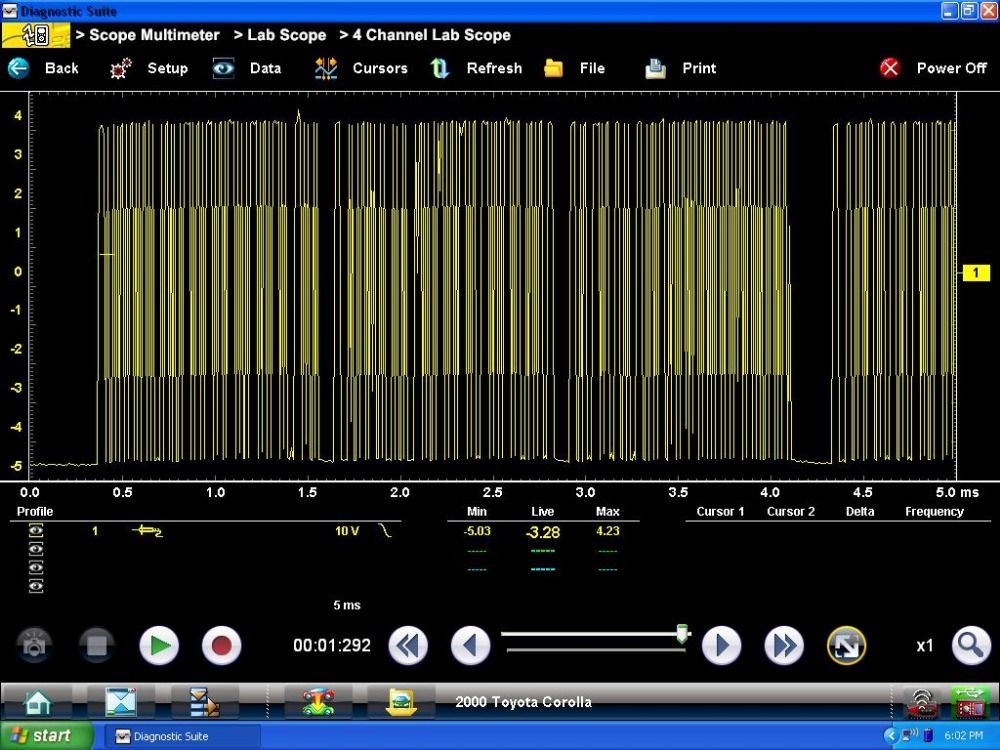Click the playback position slider handle
The height and width of the screenshot is (750, 1000).
683,634
